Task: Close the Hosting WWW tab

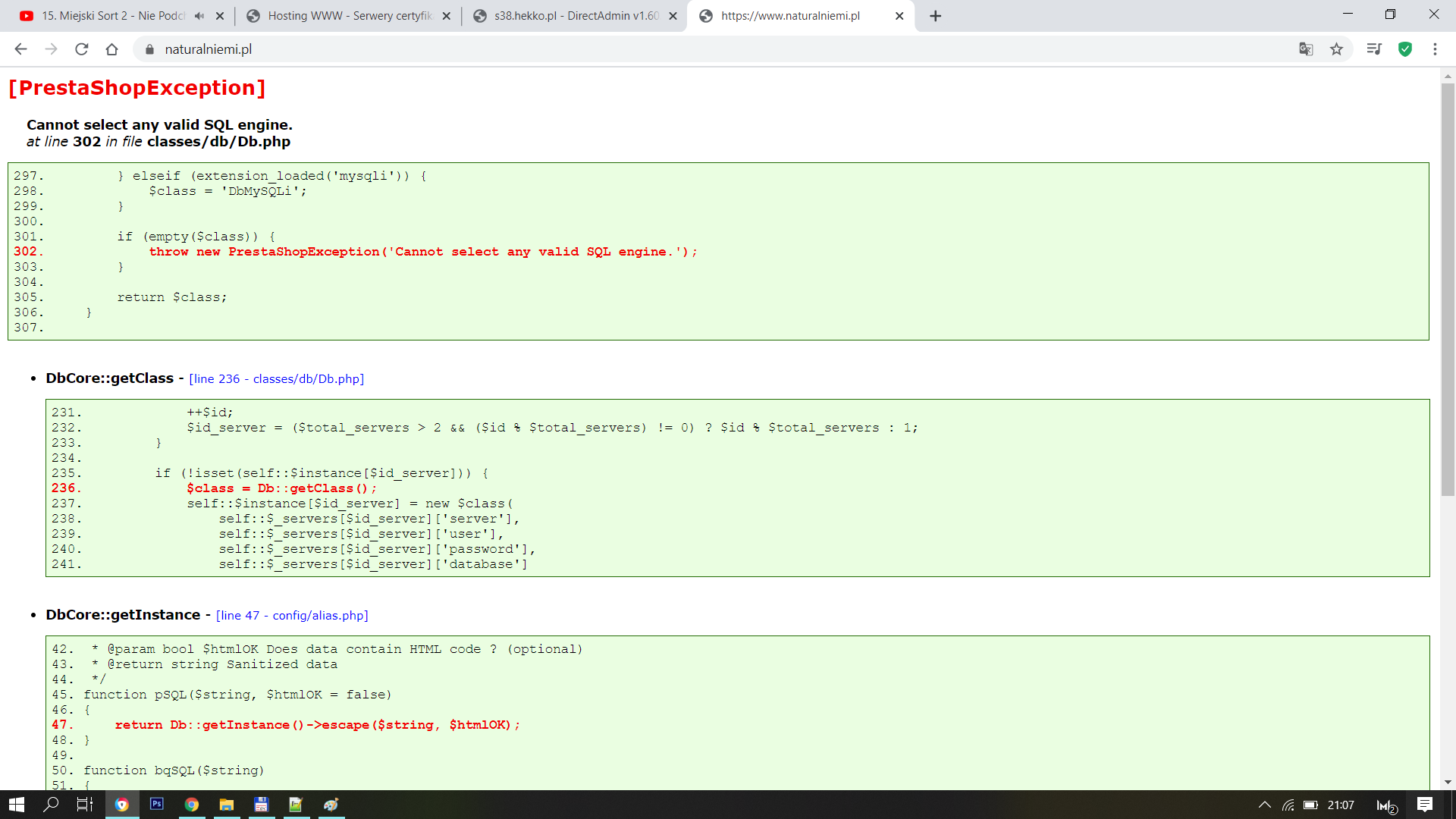Action: tap(447, 16)
